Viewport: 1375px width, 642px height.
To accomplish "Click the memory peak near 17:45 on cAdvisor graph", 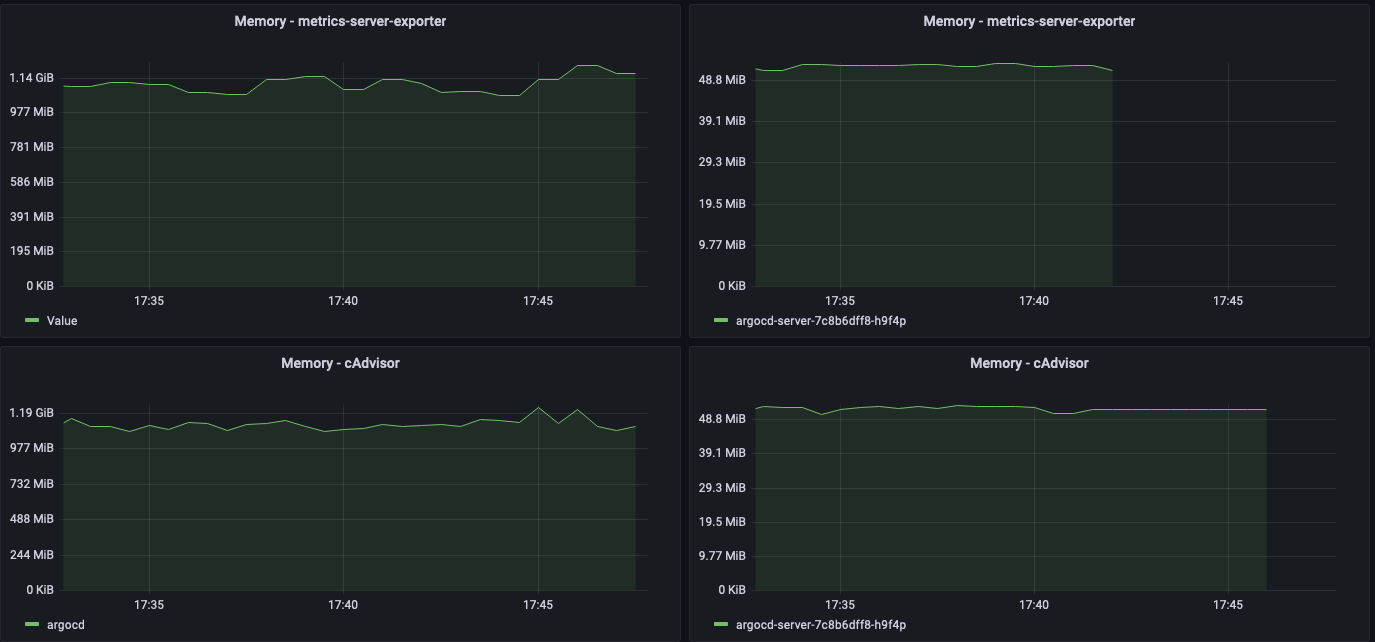I will (x=540, y=408).
